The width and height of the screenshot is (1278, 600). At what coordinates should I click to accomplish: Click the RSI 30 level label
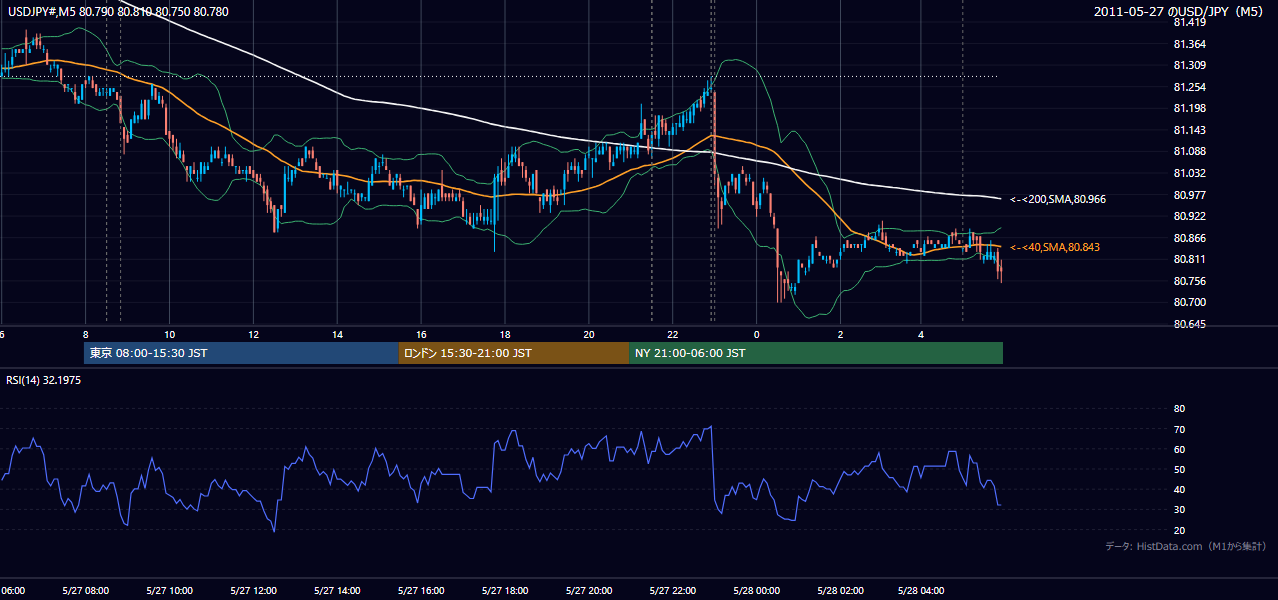pos(1179,510)
